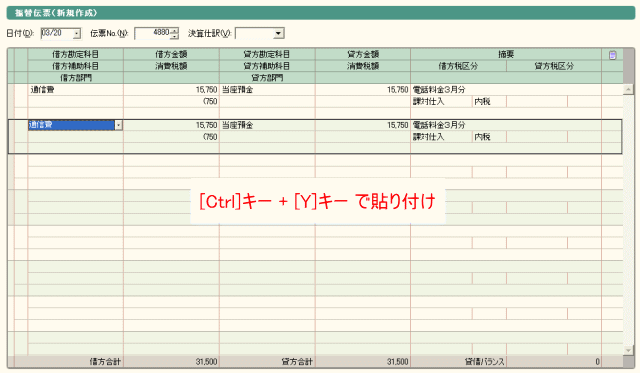This screenshot has width=640, height=373.
Task: Click the 借方勘定科目 column header
Action: click(76, 54)
